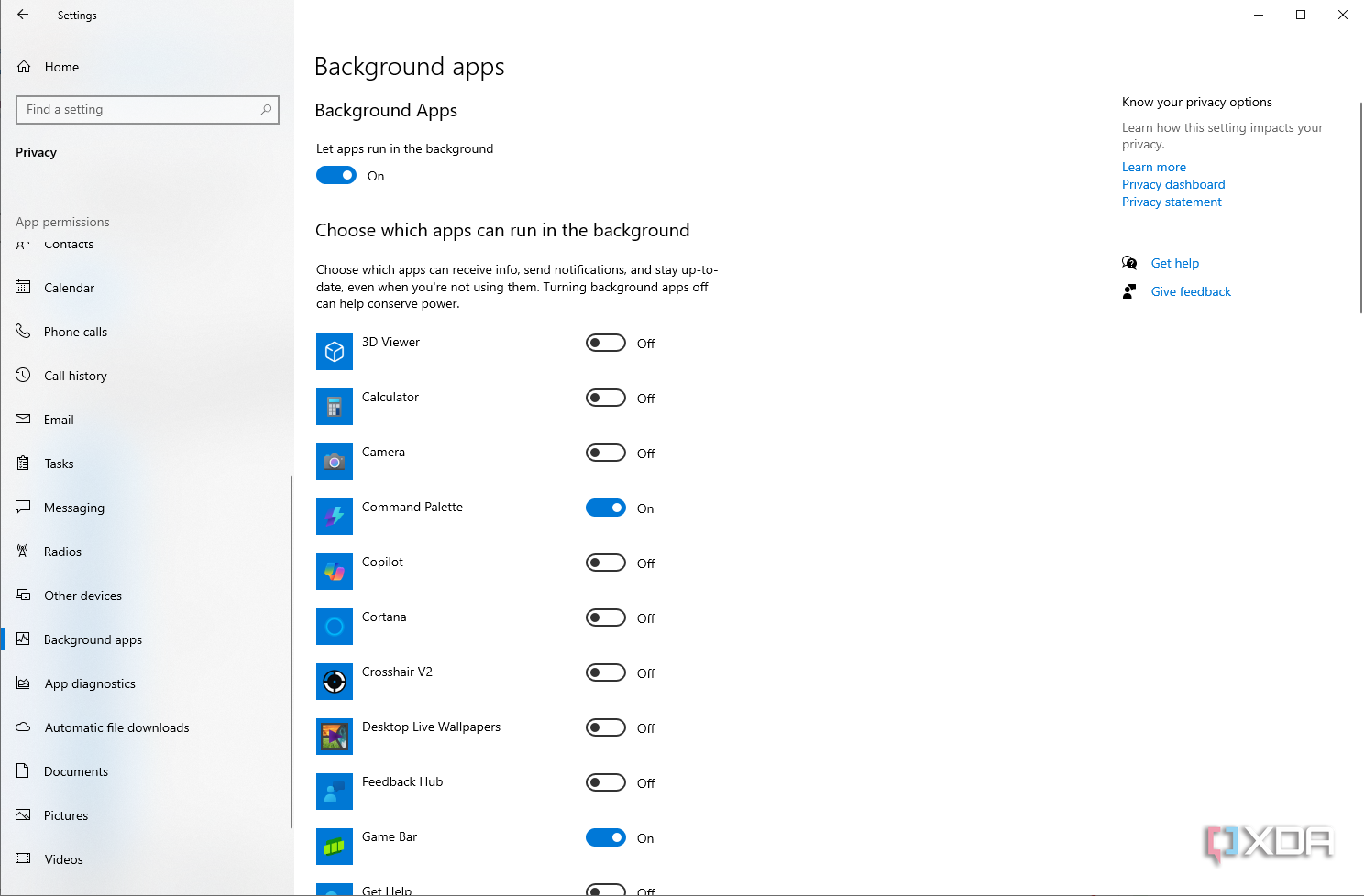Turn on Cortana background toggle
Screen dimensions: 1364x896
[x=606, y=617]
